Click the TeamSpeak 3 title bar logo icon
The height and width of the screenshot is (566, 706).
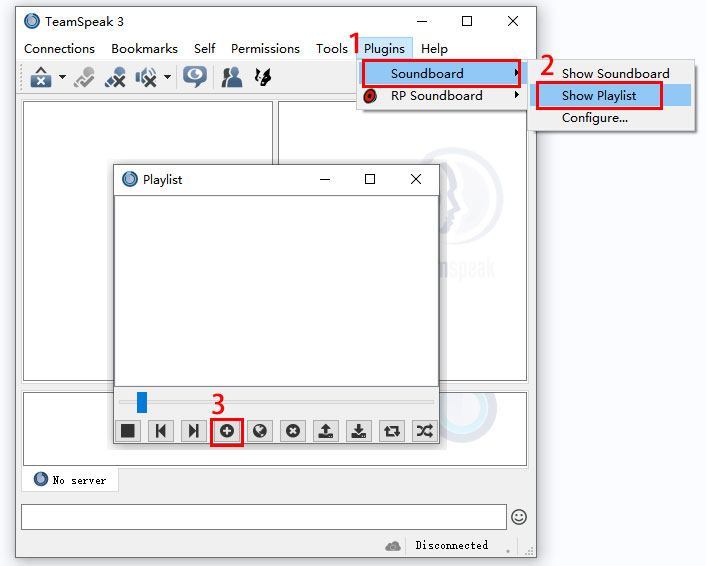(x=32, y=21)
